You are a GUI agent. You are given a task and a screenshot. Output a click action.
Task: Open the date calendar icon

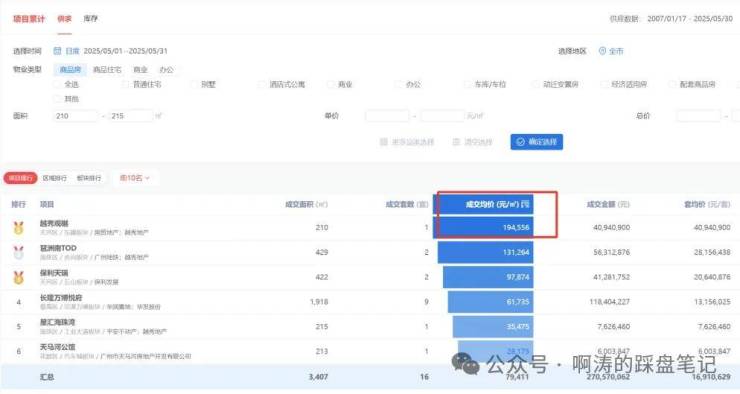pyautogui.click(x=57, y=50)
